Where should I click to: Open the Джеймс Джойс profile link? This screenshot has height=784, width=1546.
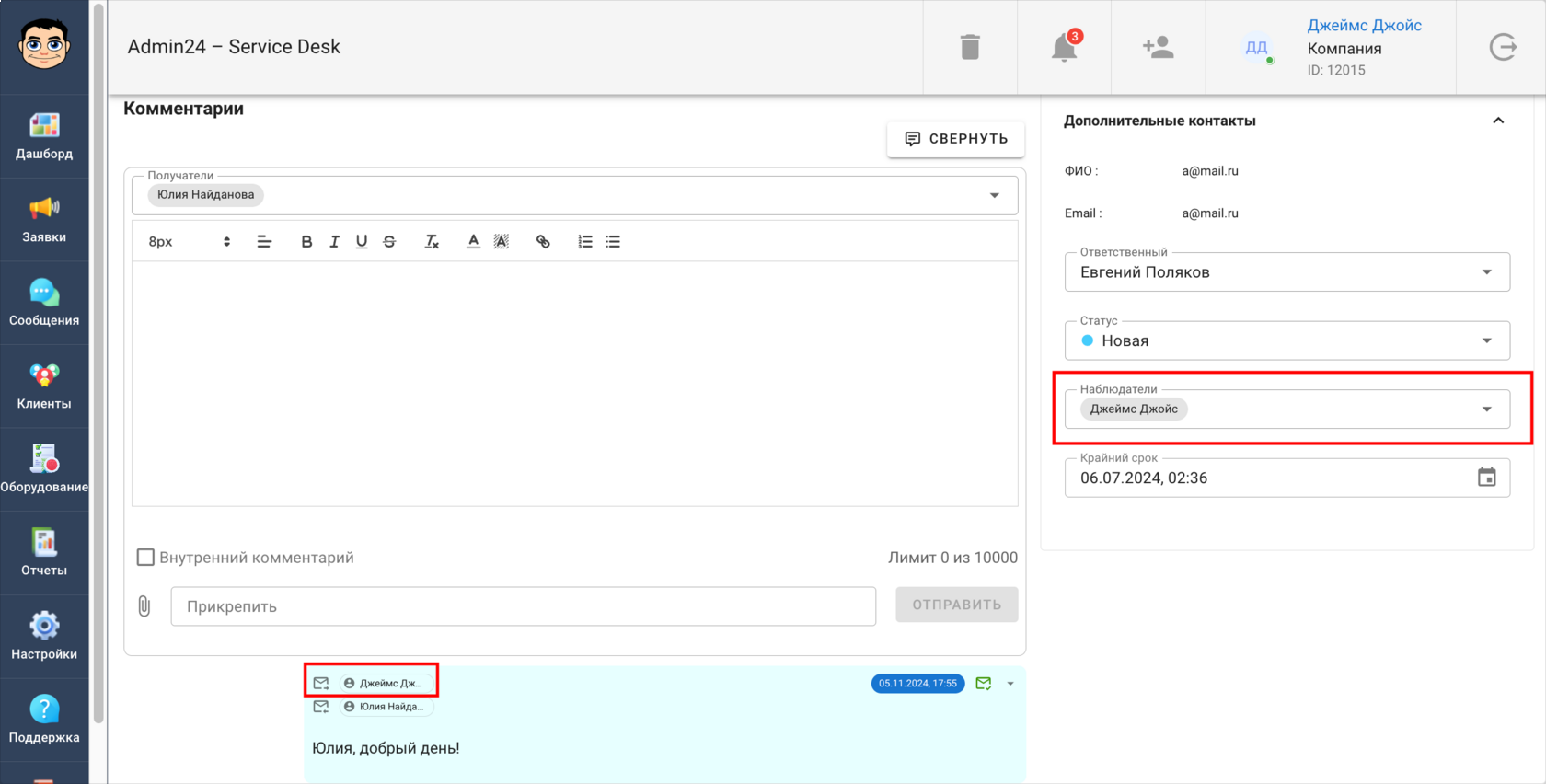1364,26
